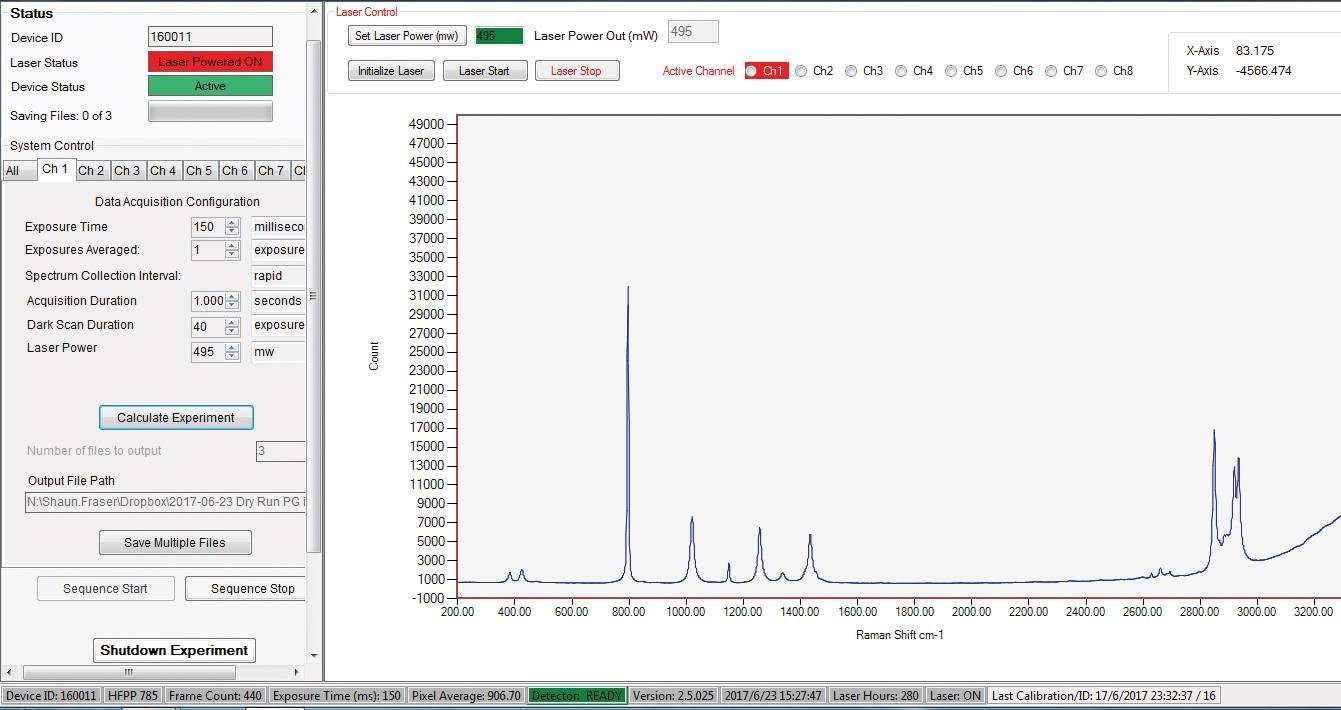Viewport: 1341px width, 710px height.
Task: Click the Acquisition Duration value field 1.000
Action: tap(208, 301)
